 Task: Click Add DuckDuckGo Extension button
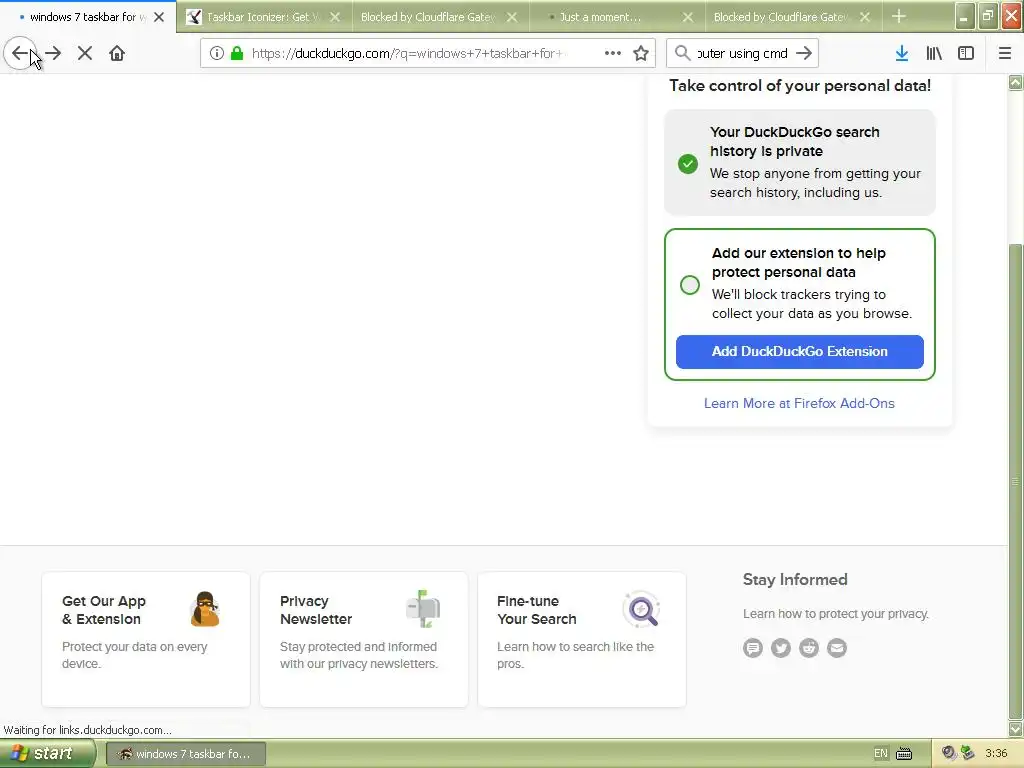pyautogui.click(x=800, y=351)
